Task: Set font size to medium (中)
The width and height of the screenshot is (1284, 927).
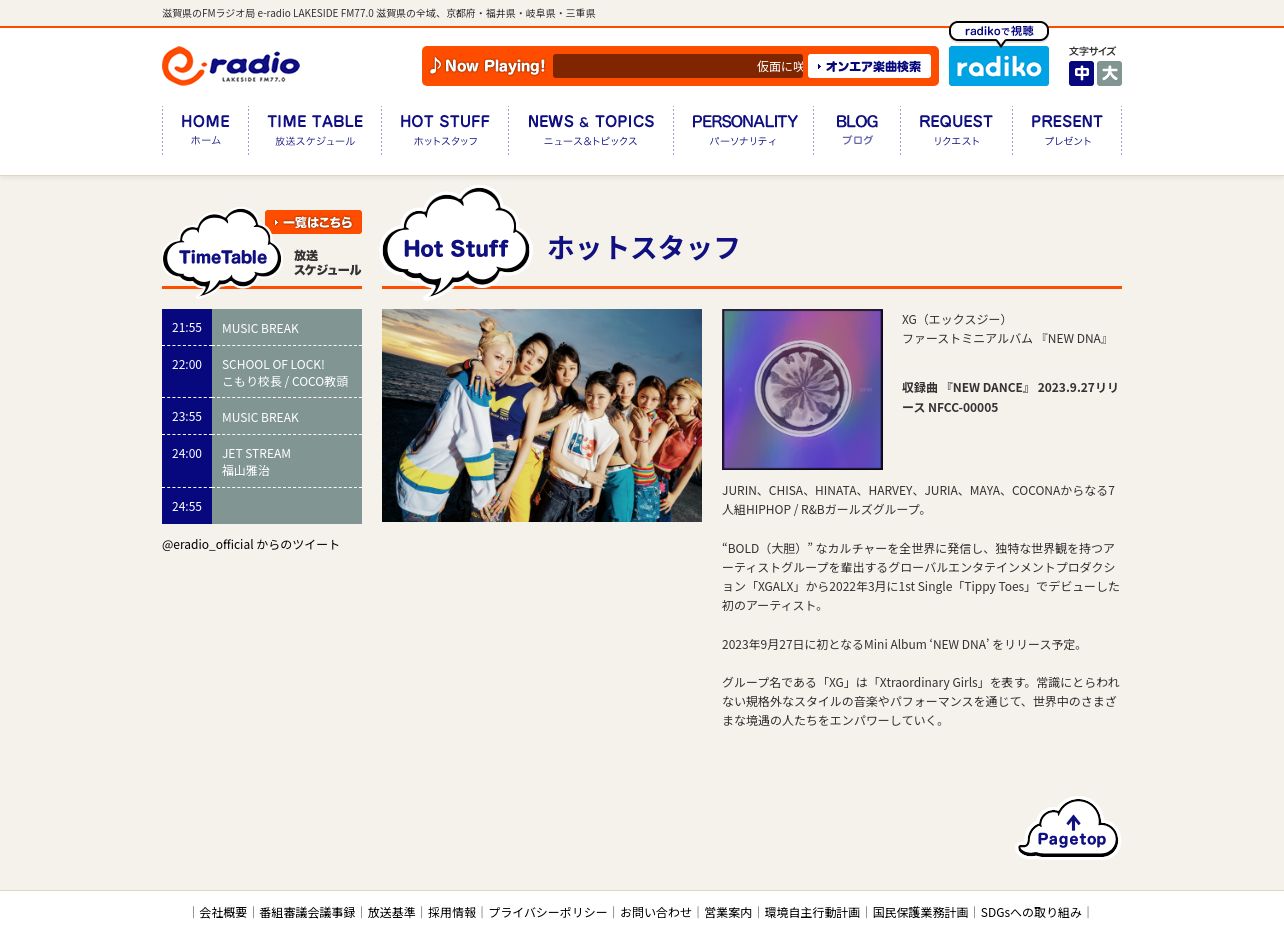Action: [1081, 74]
